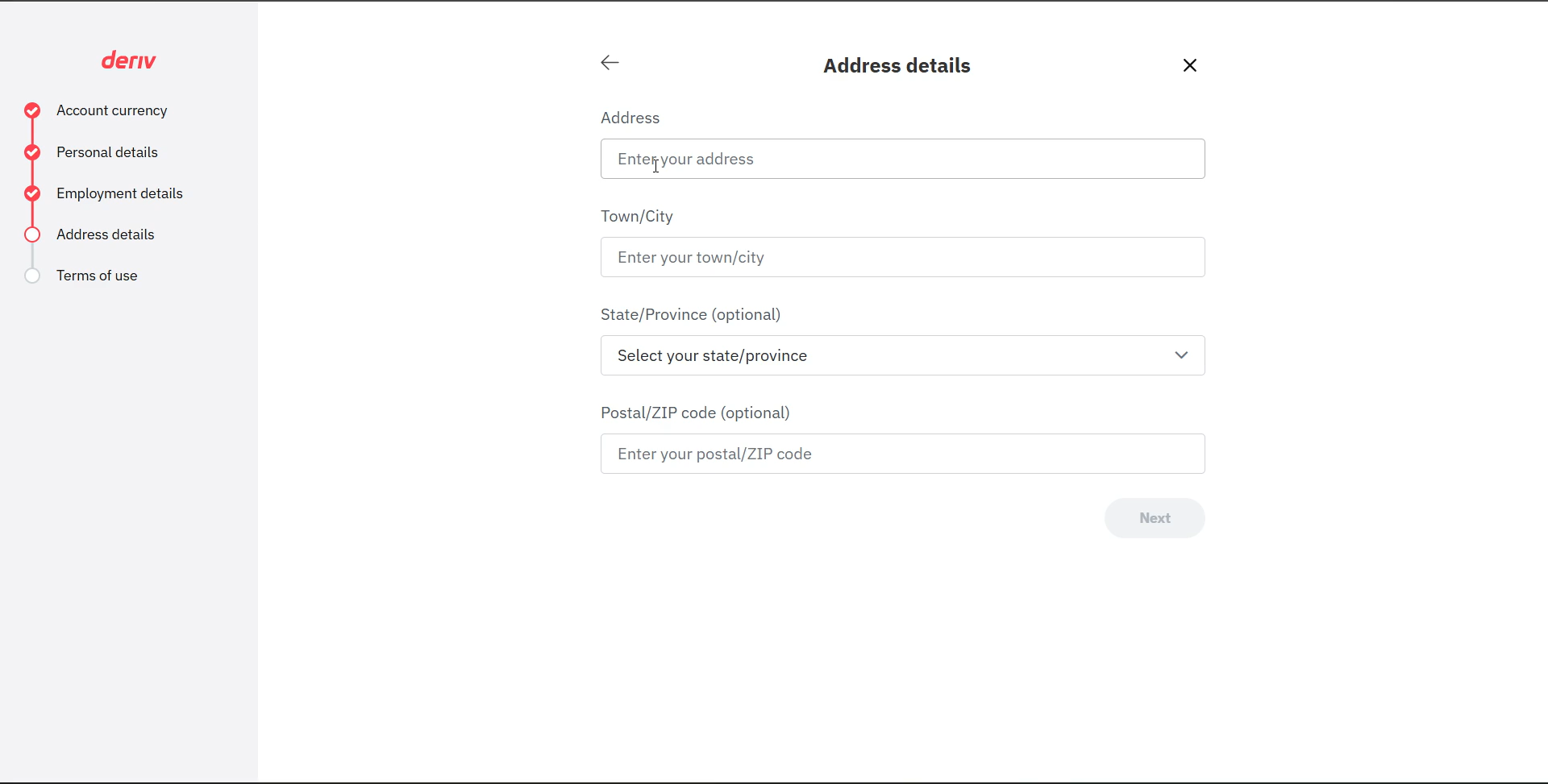The width and height of the screenshot is (1548, 784).
Task: Click the Address field label
Action: 630,118
